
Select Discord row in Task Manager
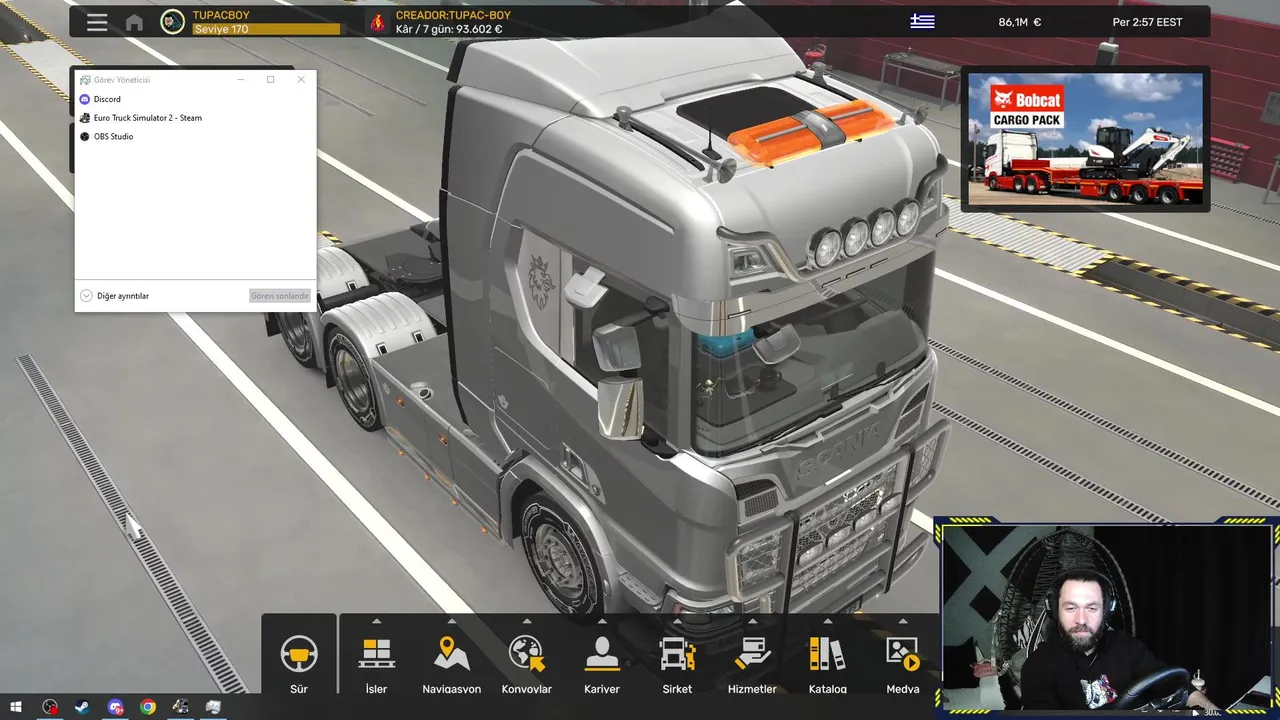195,99
